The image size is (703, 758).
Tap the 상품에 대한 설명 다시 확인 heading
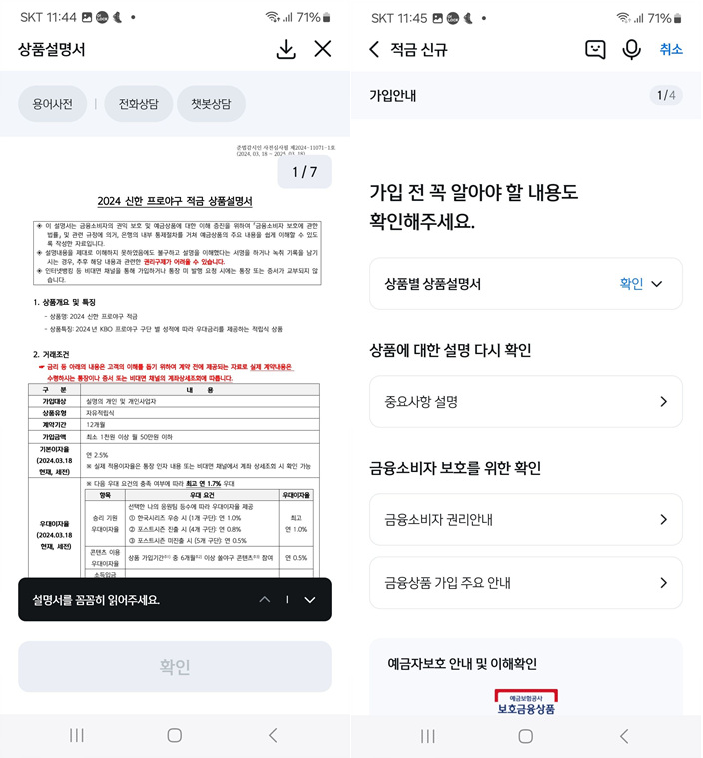coord(450,350)
